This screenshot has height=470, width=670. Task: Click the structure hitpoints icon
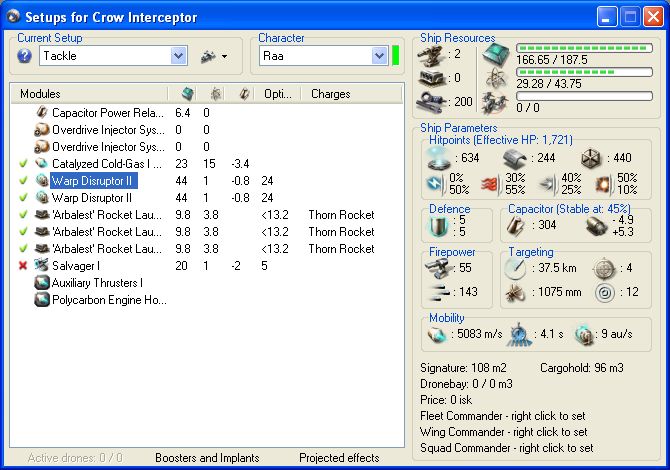[591, 159]
